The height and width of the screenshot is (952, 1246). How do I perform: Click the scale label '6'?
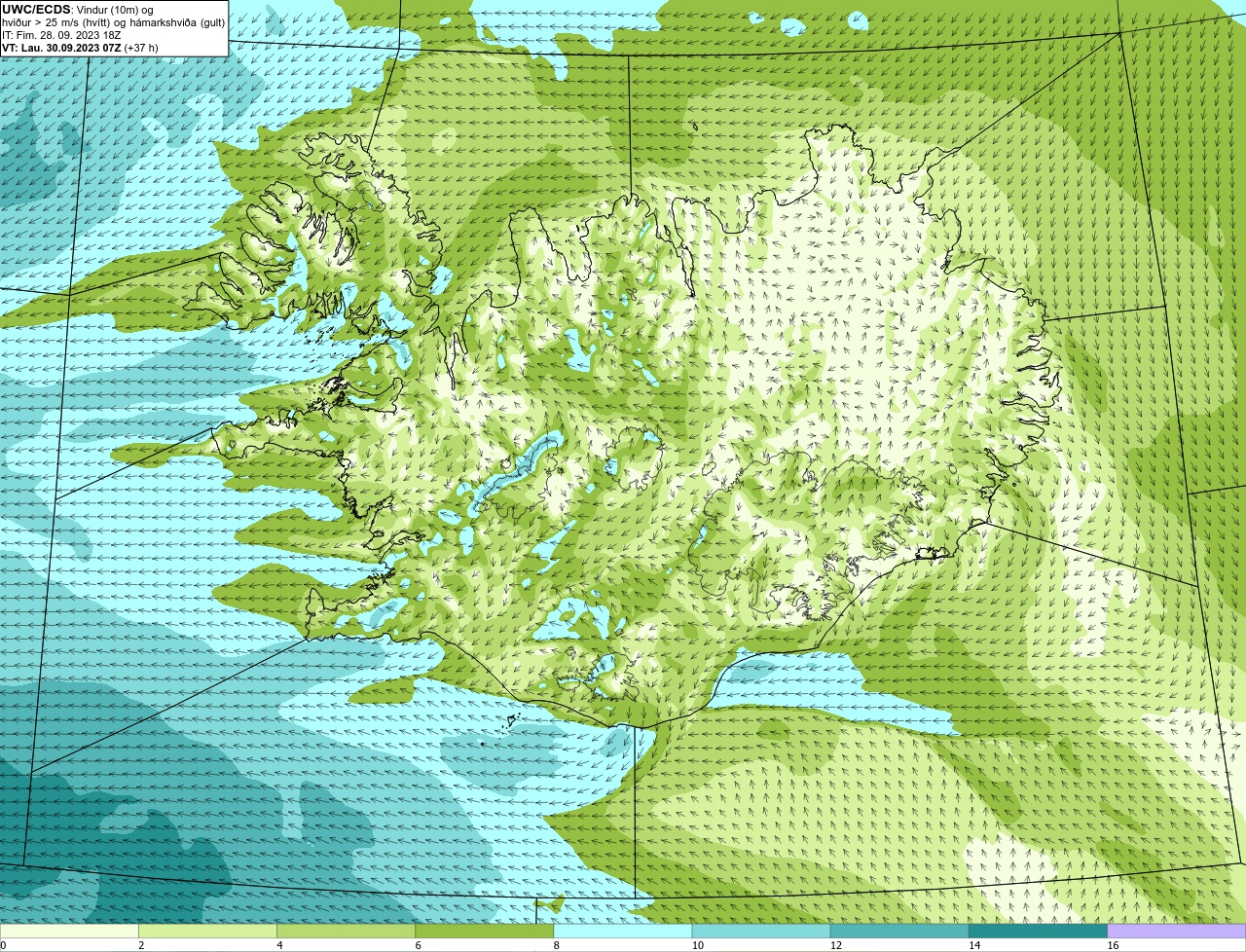(418, 945)
